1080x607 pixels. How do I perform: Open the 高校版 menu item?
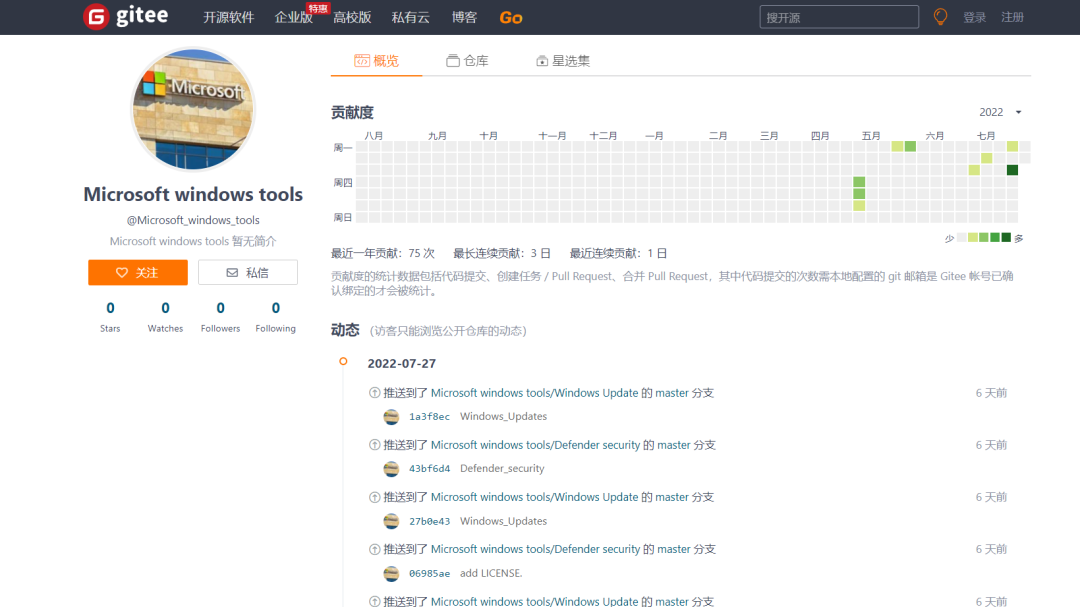click(x=352, y=17)
